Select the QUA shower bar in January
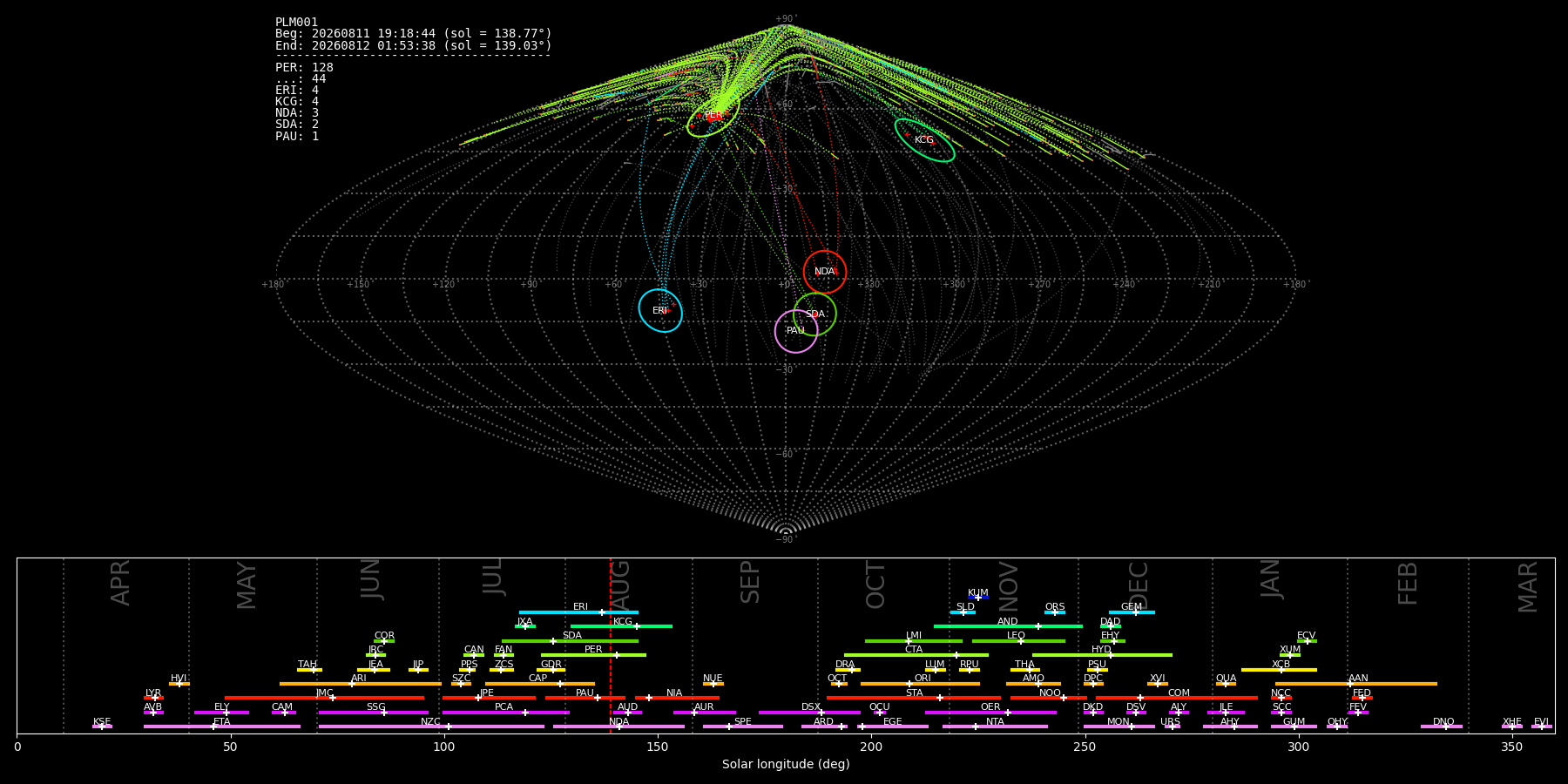The image size is (1568, 784). (x=1226, y=683)
